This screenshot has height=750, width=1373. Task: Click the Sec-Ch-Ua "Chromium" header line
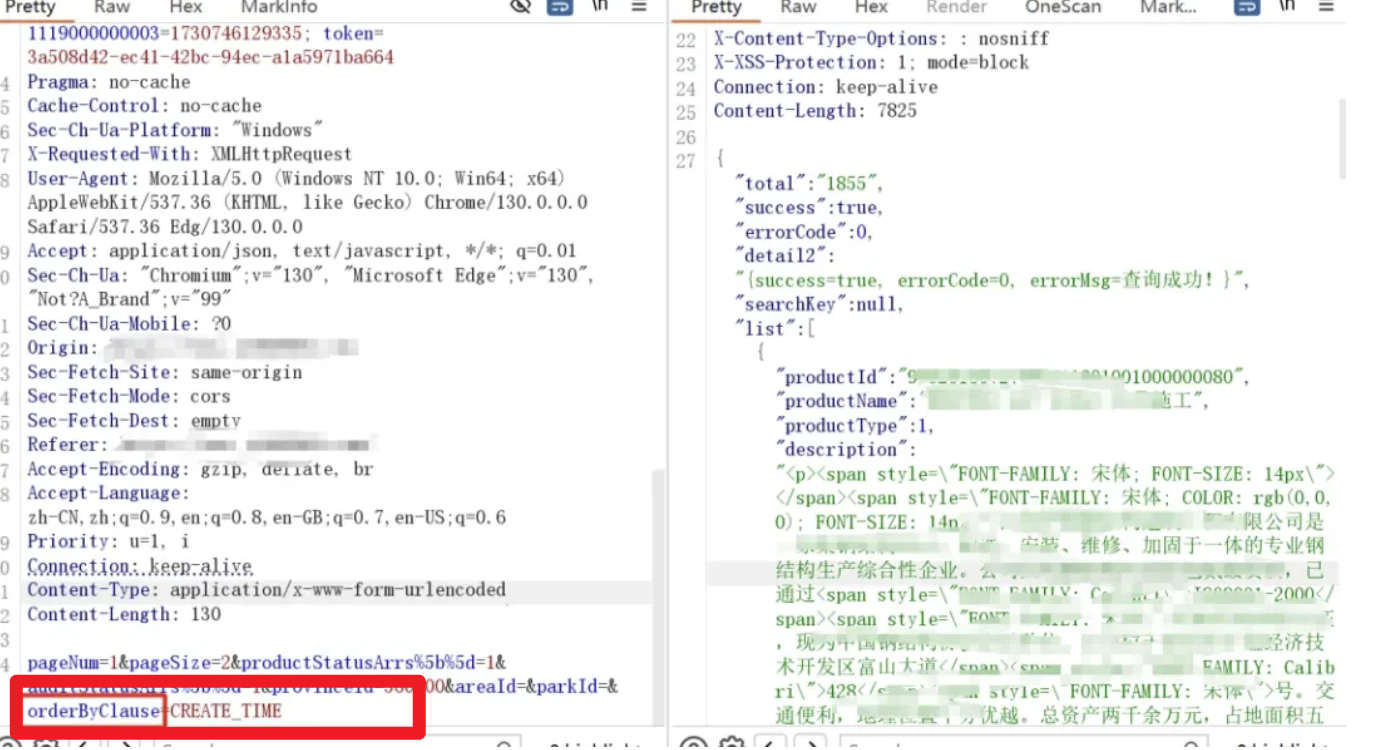310,275
